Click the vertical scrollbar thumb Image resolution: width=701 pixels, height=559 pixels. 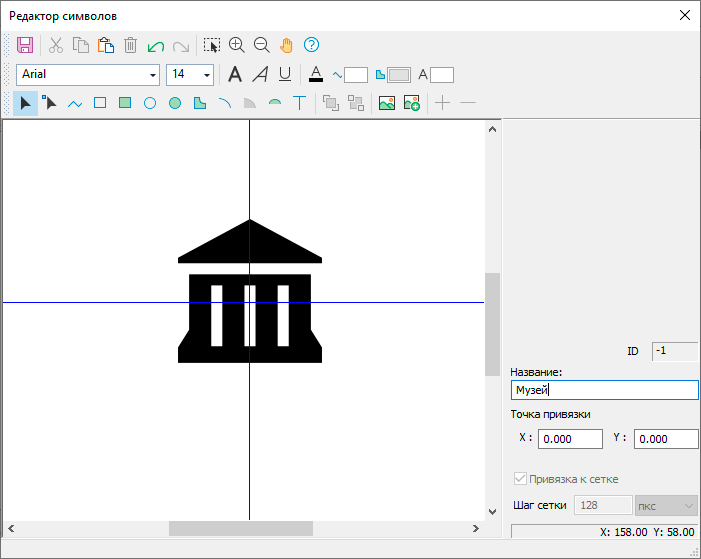(x=492, y=324)
